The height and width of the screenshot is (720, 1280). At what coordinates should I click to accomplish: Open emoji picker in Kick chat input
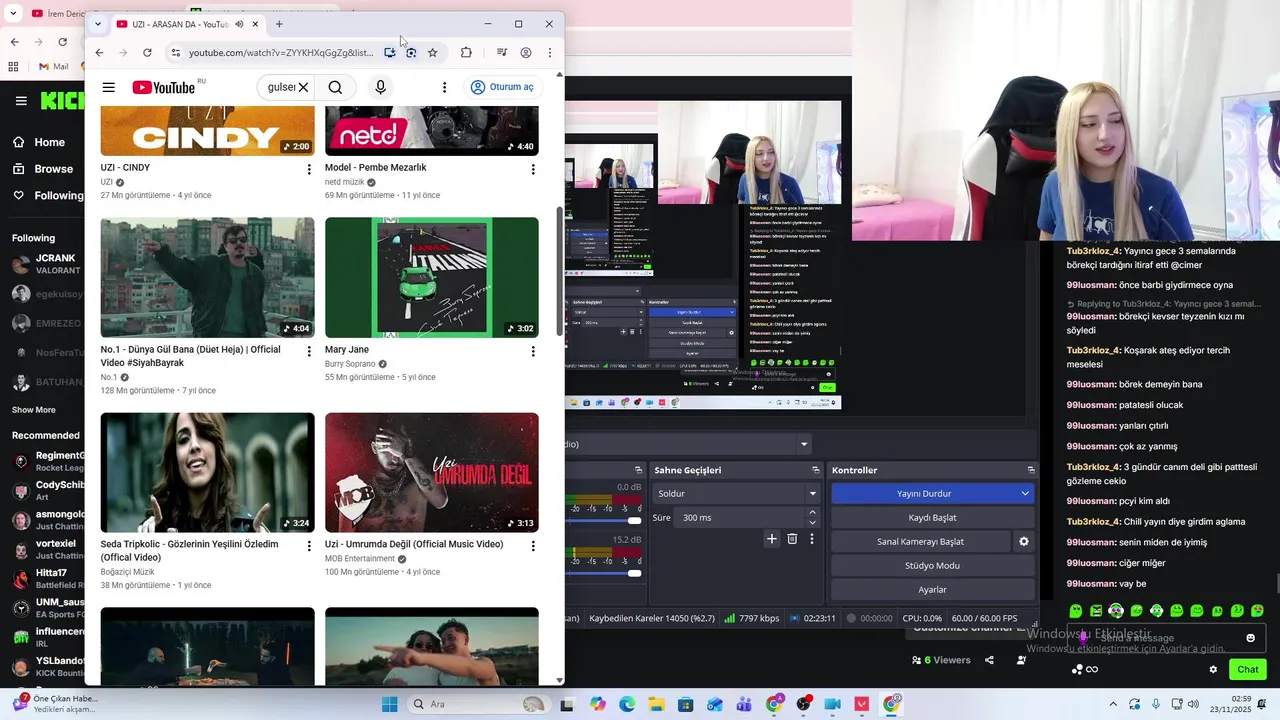tap(1250, 638)
